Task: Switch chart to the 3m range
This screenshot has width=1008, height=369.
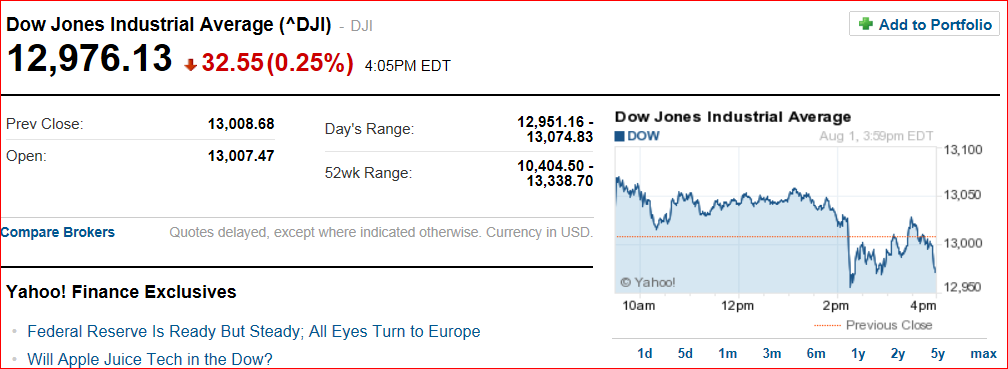Action: (x=771, y=354)
